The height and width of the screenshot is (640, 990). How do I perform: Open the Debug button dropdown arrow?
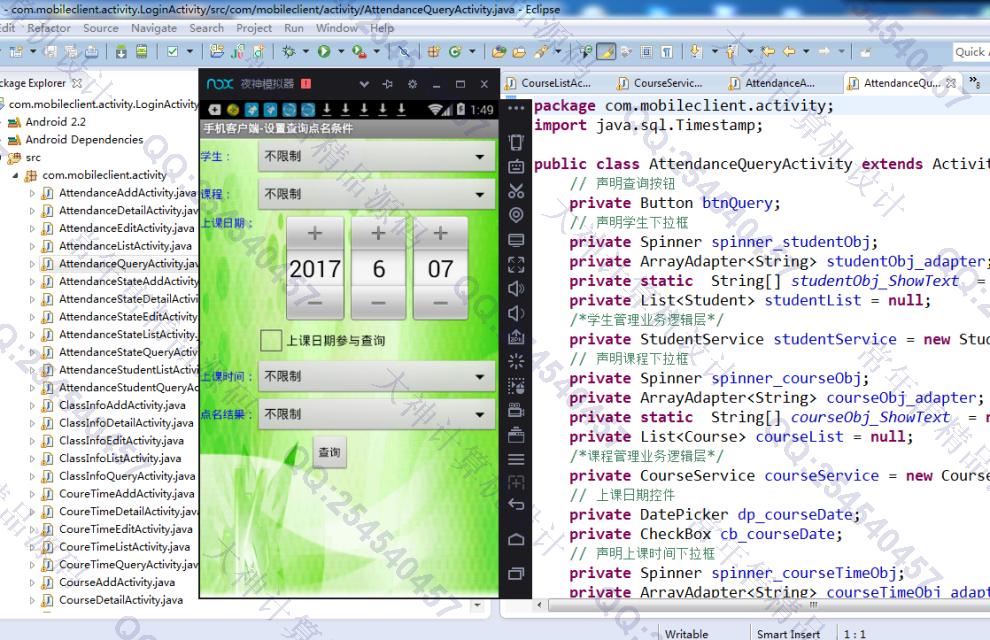(x=306, y=51)
